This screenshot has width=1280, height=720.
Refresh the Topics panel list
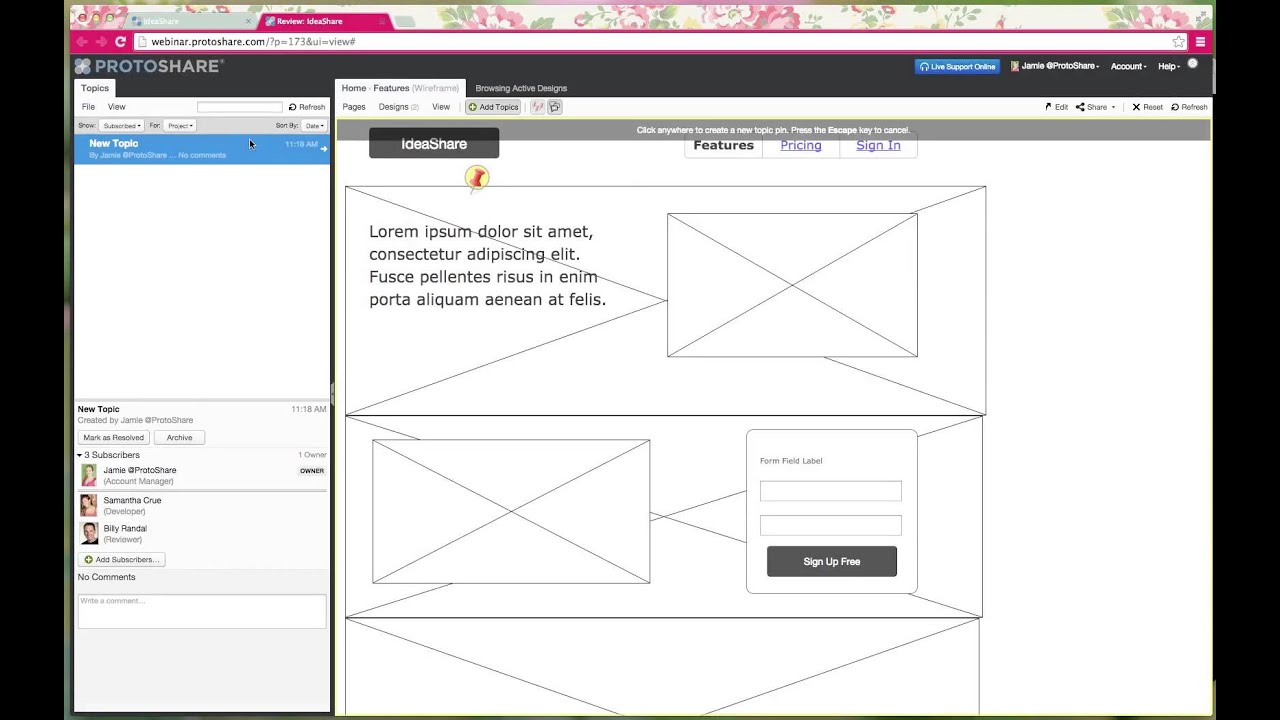[x=307, y=107]
